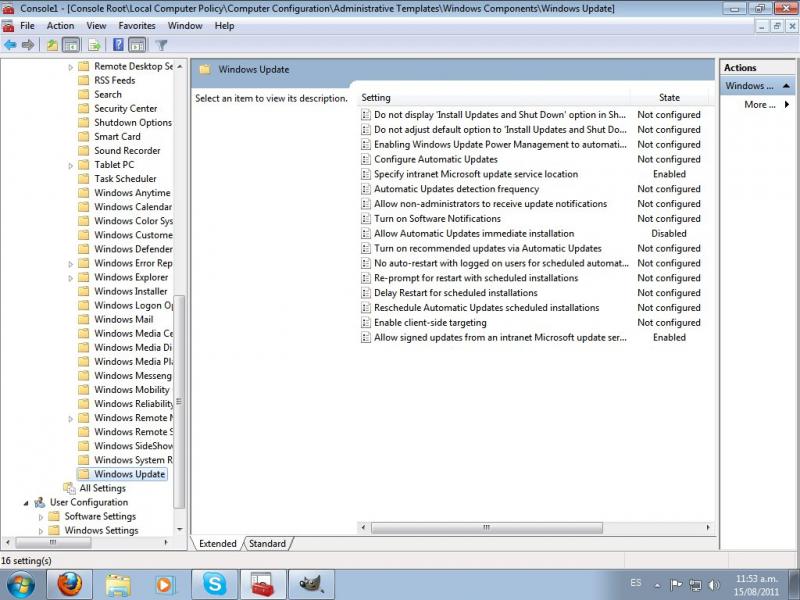Open the Windows Start menu orb

[x=20, y=585]
